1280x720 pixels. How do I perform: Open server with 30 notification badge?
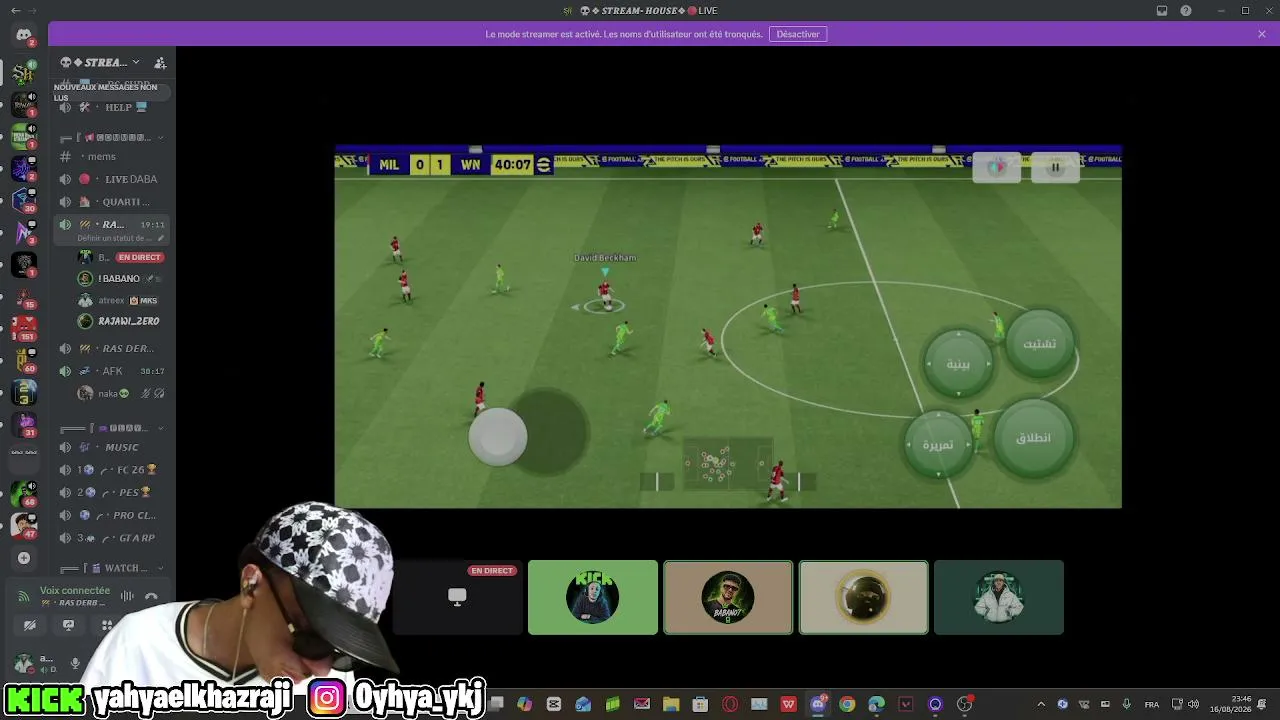click(x=24, y=199)
